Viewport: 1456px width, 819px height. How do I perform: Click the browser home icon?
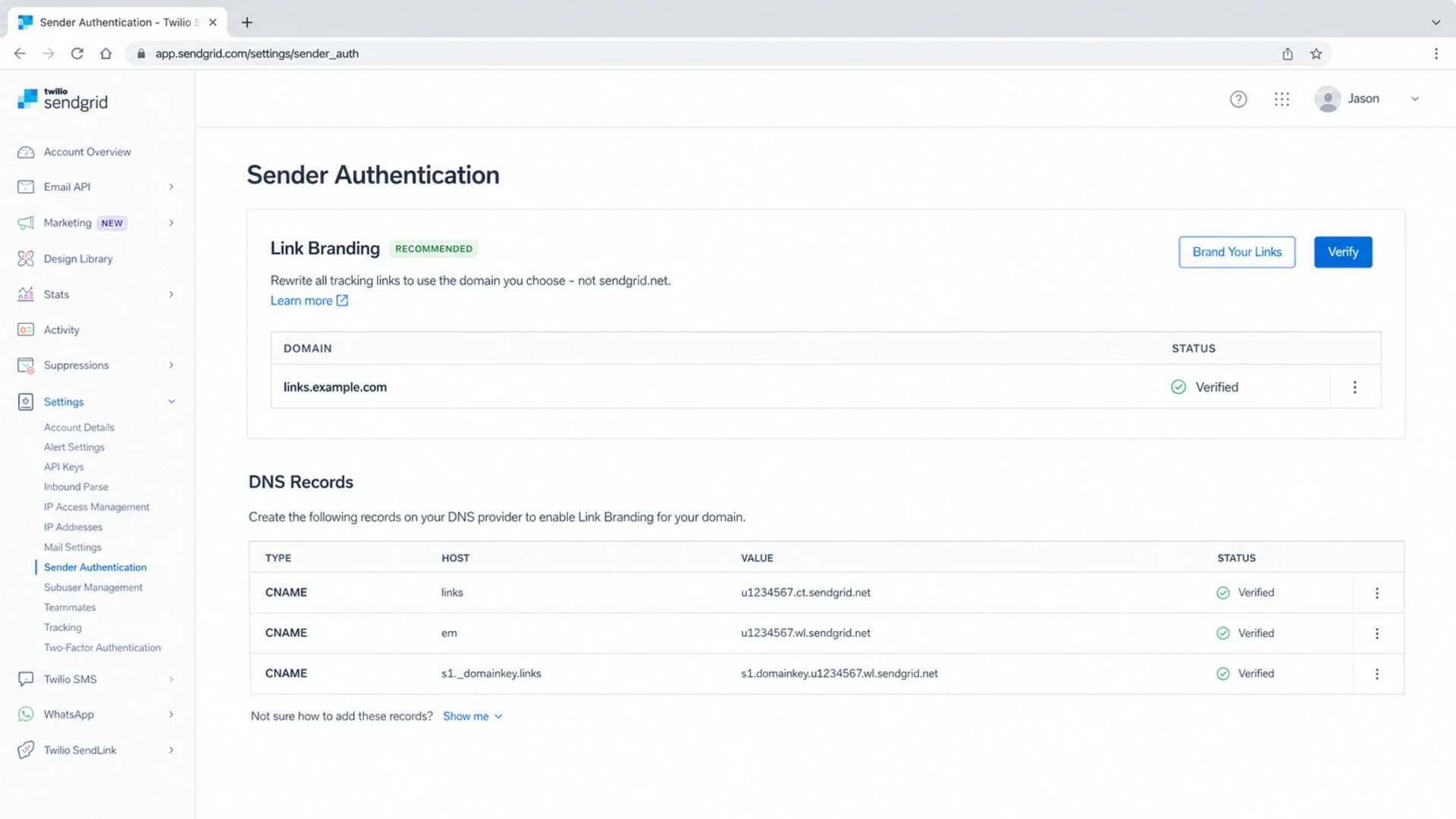coord(106,54)
